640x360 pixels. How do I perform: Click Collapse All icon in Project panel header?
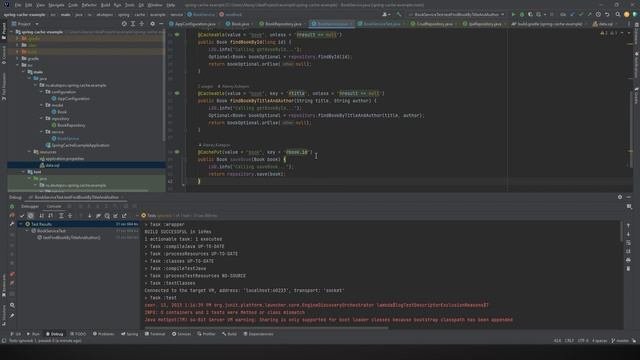(142, 24)
